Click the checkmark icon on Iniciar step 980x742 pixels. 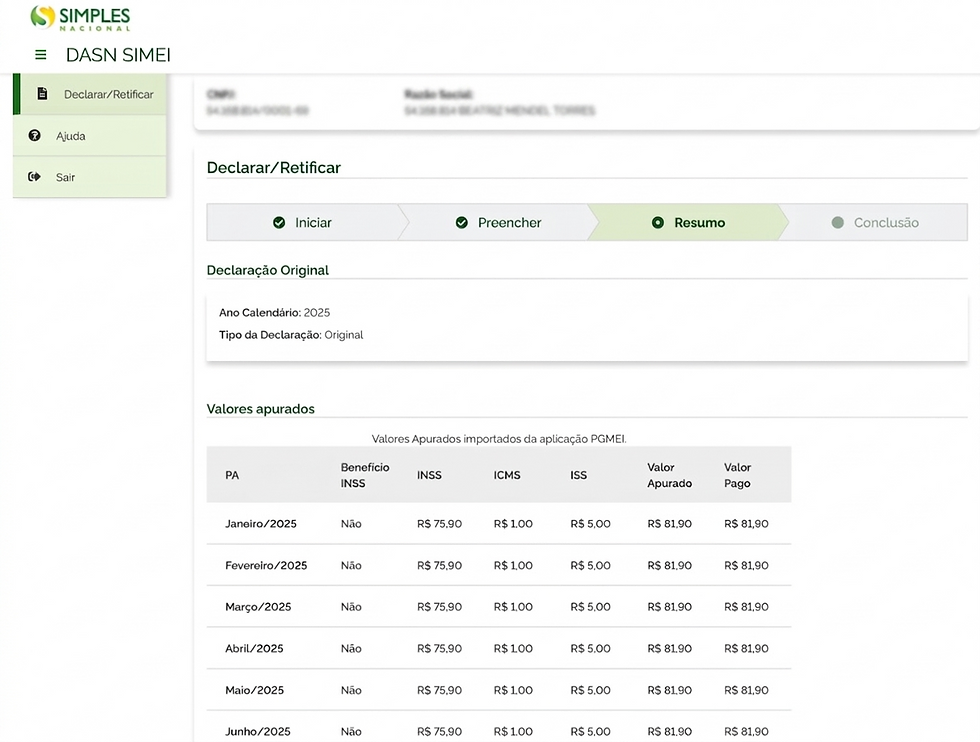(x=279, y=223)
